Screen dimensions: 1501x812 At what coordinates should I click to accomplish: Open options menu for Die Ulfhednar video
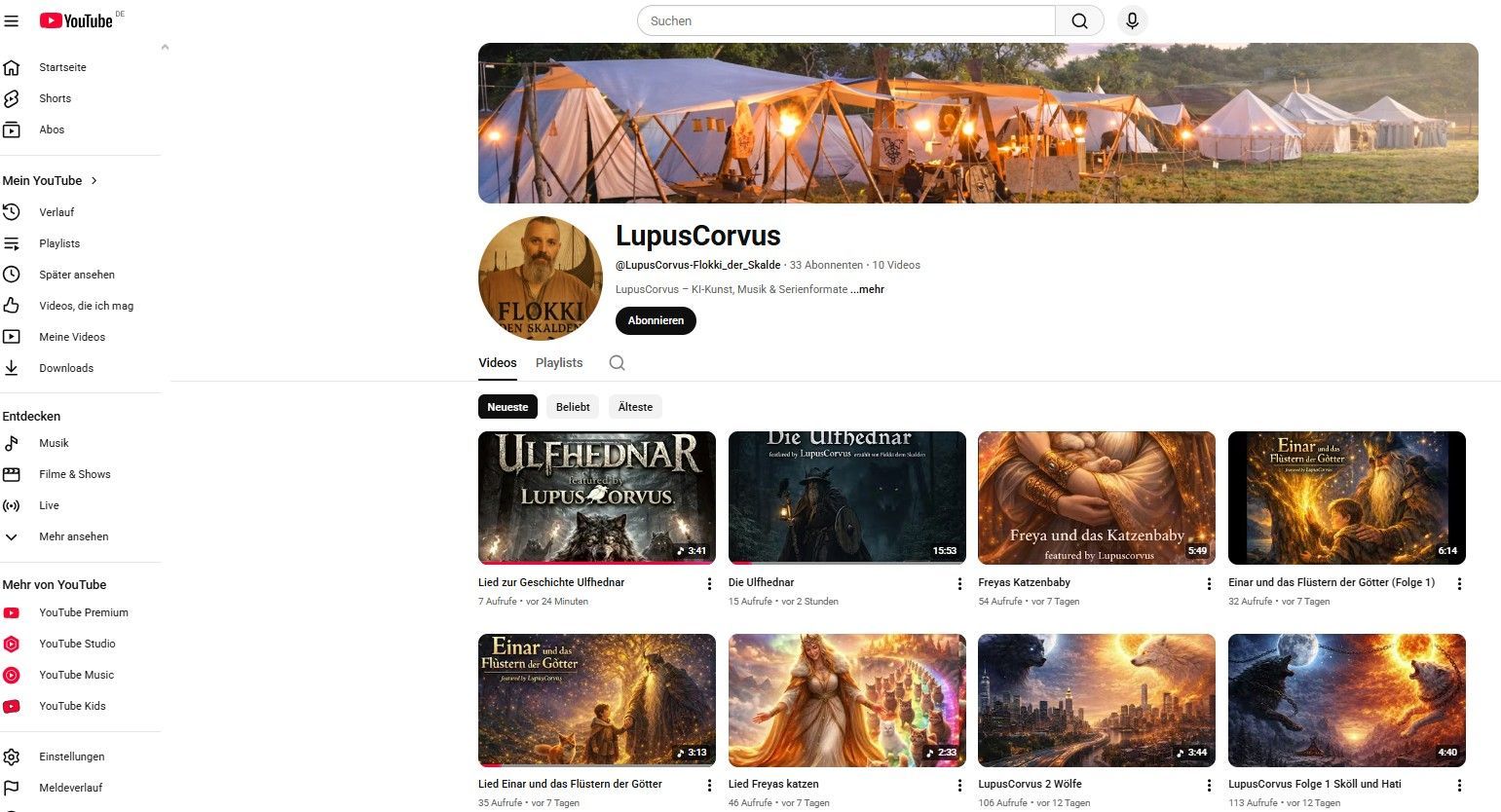[959, 584]
